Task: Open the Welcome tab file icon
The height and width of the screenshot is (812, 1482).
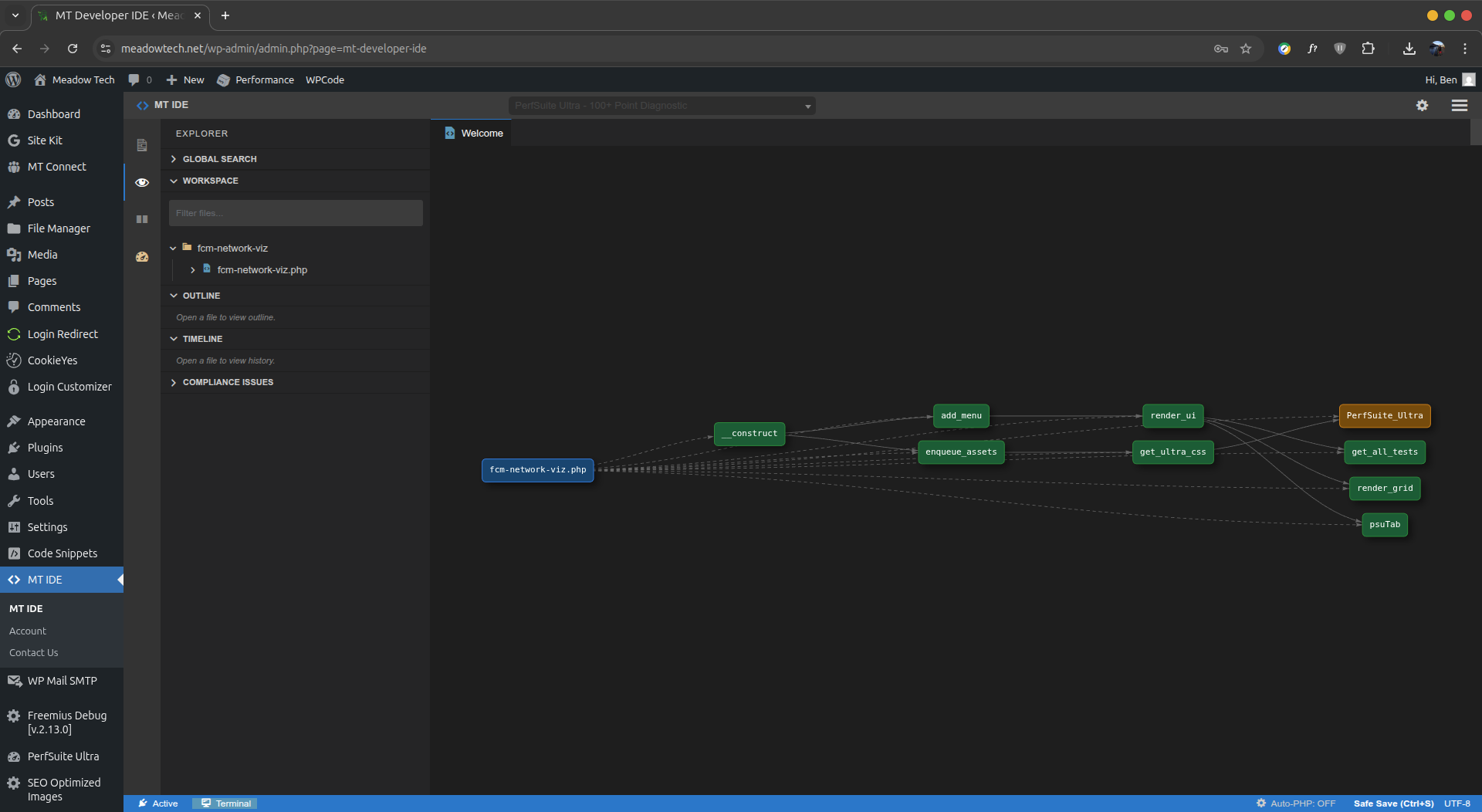Action: (x=450, y=133)
